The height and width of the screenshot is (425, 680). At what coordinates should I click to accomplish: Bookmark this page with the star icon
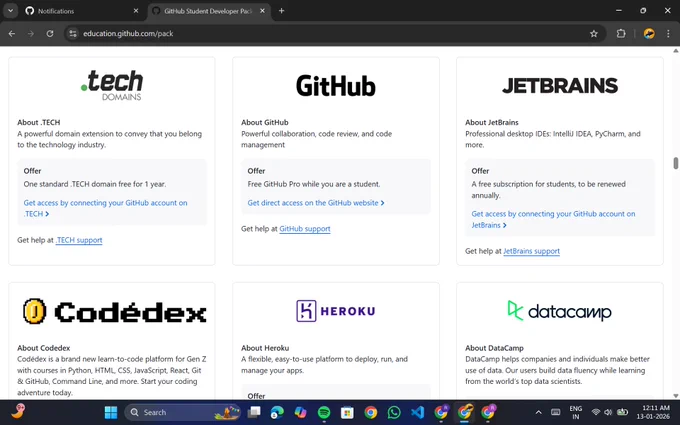[x=594, y=33]
